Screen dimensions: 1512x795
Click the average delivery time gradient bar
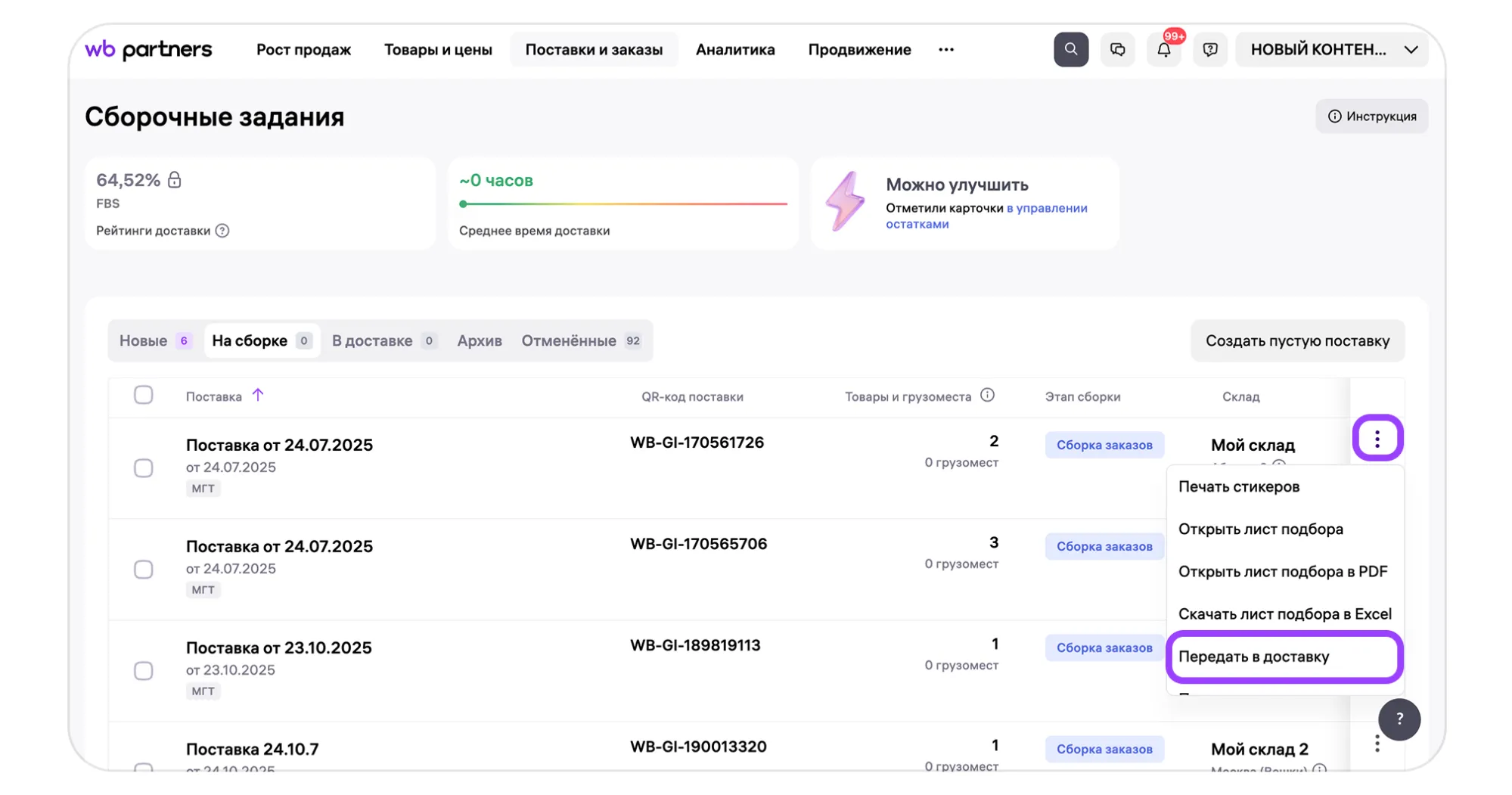click(x=623, y=203)
